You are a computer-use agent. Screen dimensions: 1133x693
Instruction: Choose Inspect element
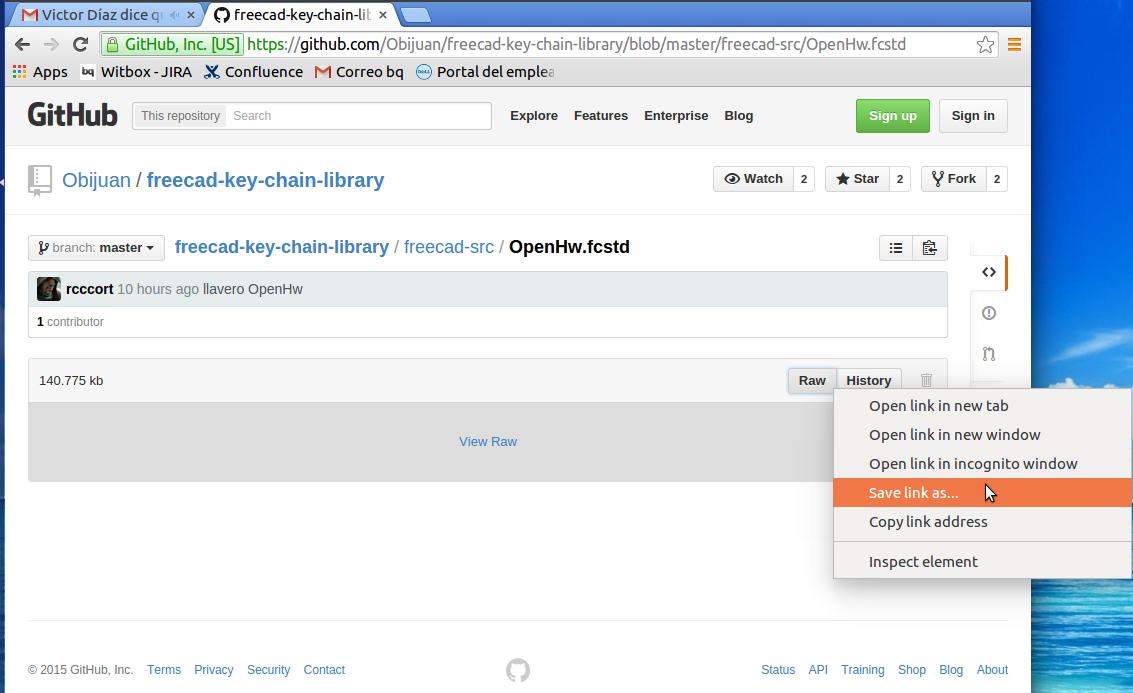[x=982, y=561]
